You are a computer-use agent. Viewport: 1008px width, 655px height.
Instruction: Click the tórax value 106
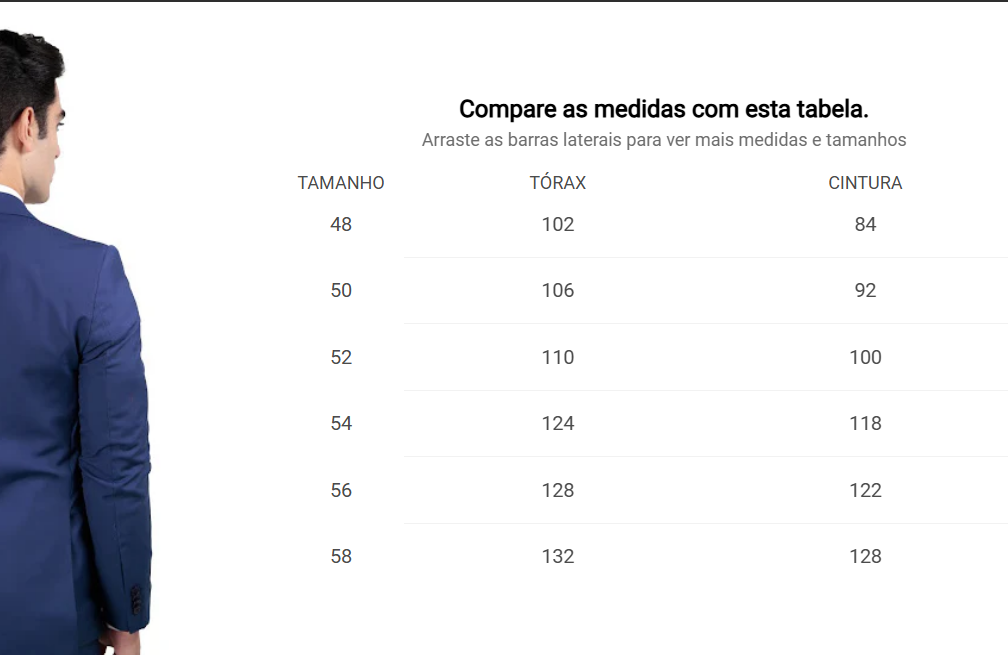tap(558, 291)
